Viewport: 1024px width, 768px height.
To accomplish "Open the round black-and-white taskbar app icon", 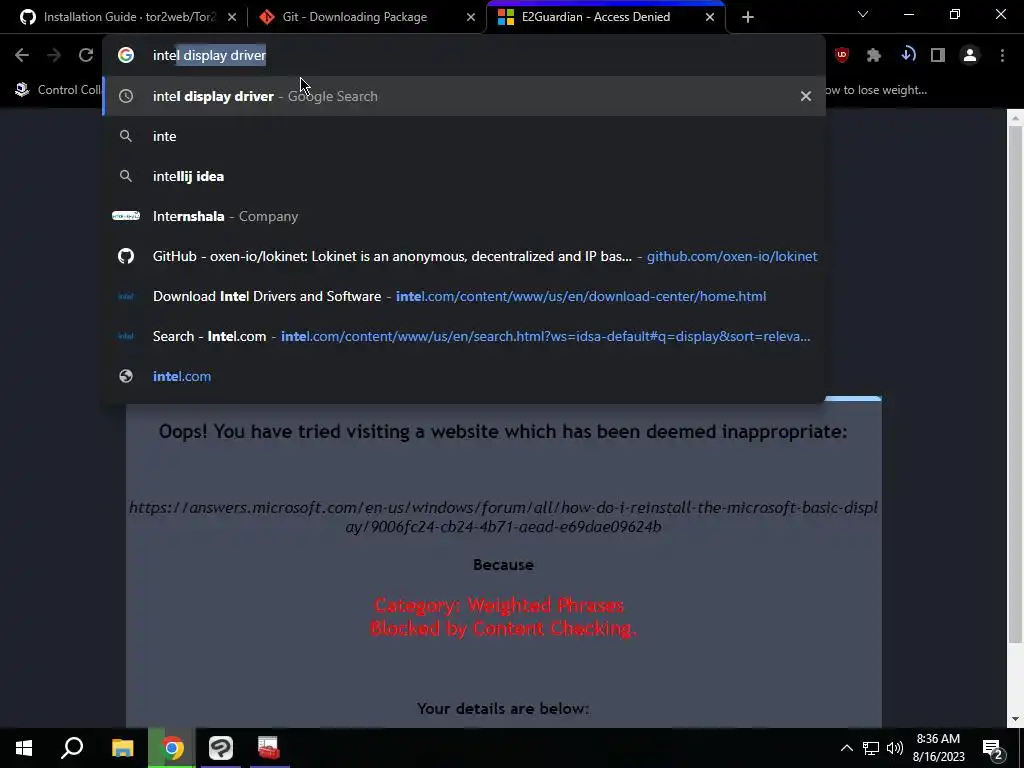I will click(x=221, y=748).
